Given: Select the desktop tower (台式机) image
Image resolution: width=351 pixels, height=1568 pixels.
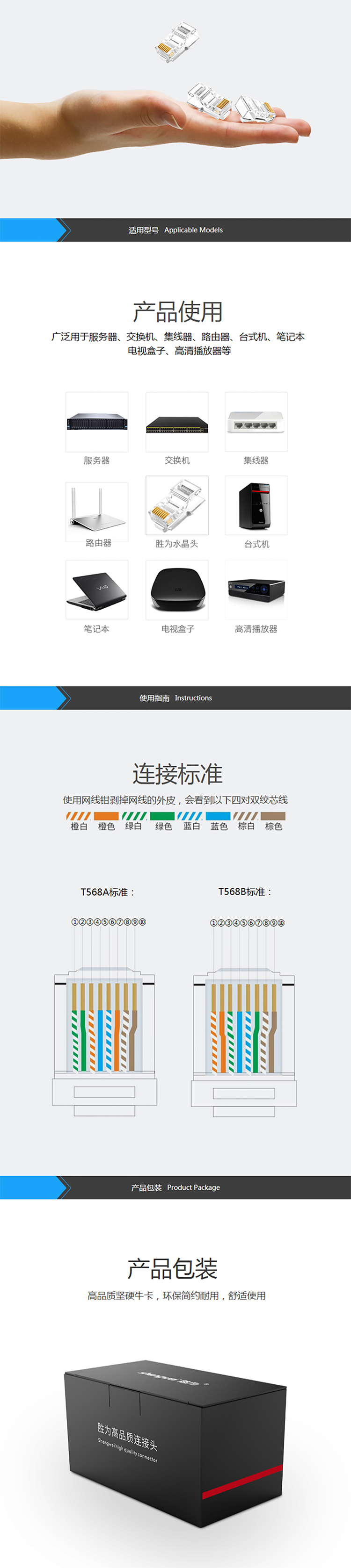Looking at the screenshot, I should click(x=256, y=505).
